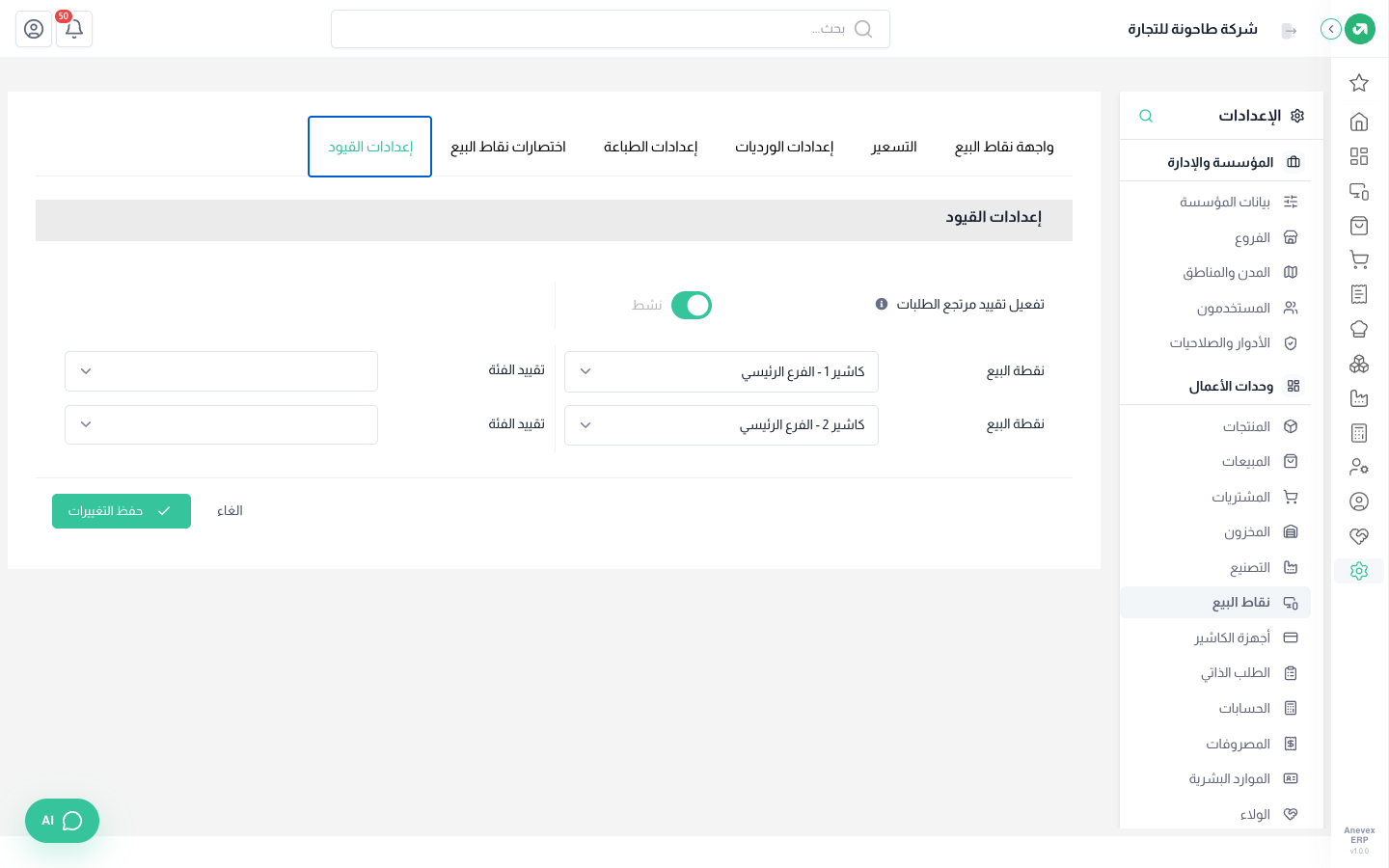Switch to واجهة نقاط البيع tab

tap(1004, 147)
